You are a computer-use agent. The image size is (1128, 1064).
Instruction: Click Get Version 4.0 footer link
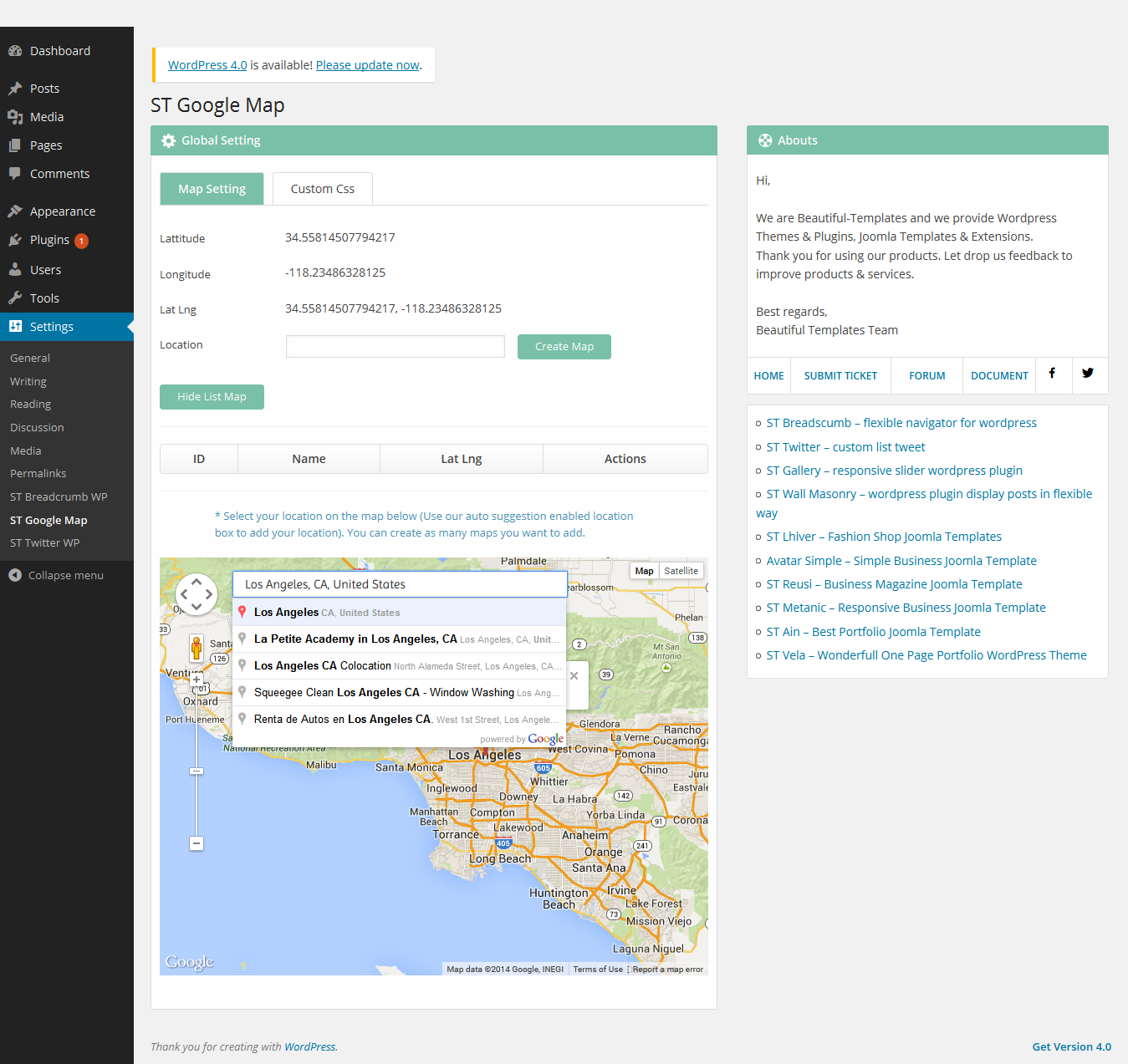pyautogui.click(x=1072, y=1046)
